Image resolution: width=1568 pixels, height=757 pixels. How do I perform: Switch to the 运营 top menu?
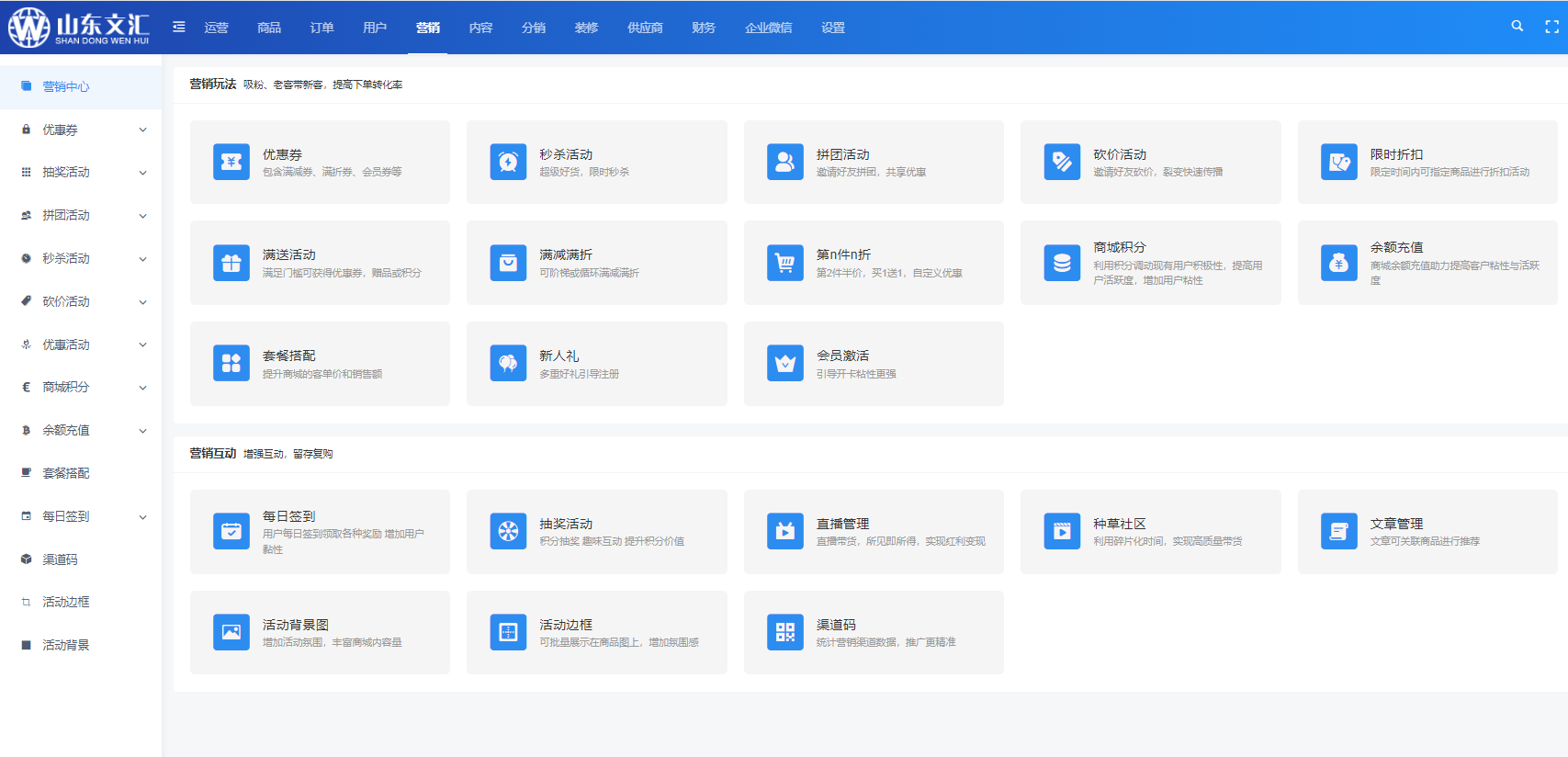tap(217, 28)
